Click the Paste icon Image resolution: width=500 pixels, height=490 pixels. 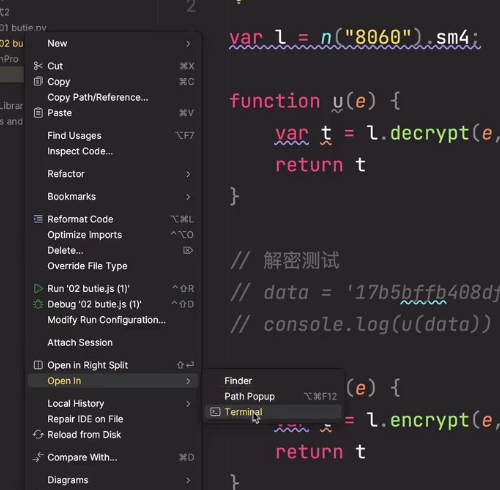coord(38,113)
